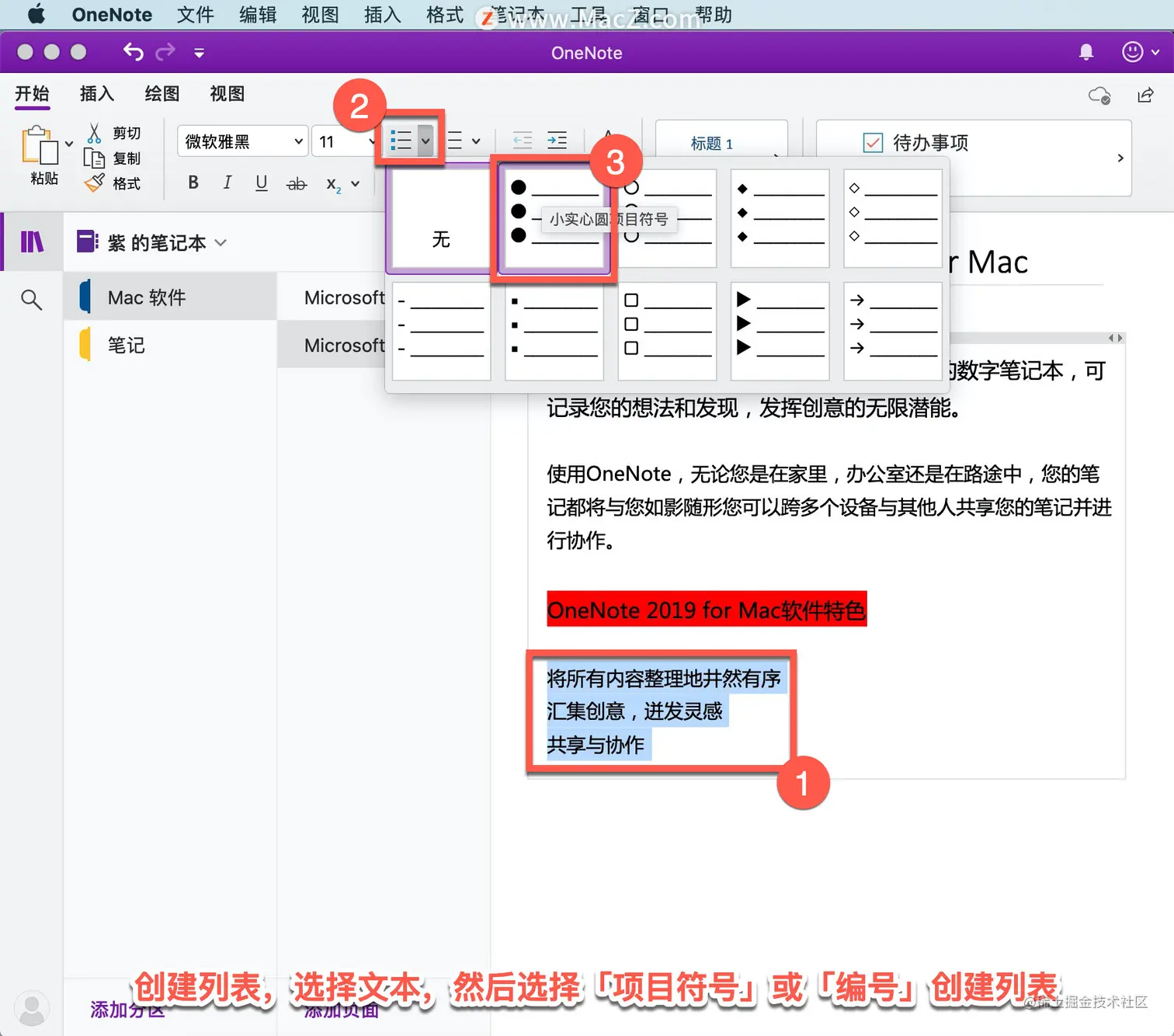The image size is (1174, 1036).
Task: Expand the bullet list style arrow
Action: [x=425, y=141]
